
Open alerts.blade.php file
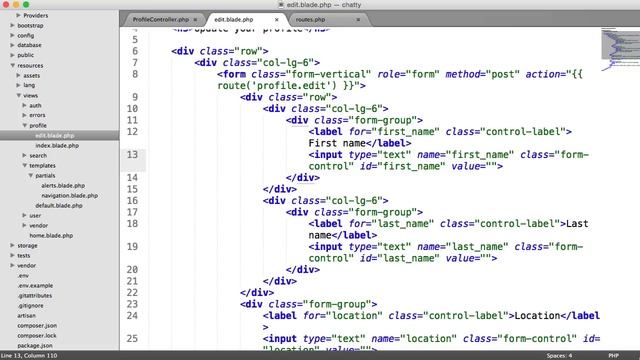(63, 186)
